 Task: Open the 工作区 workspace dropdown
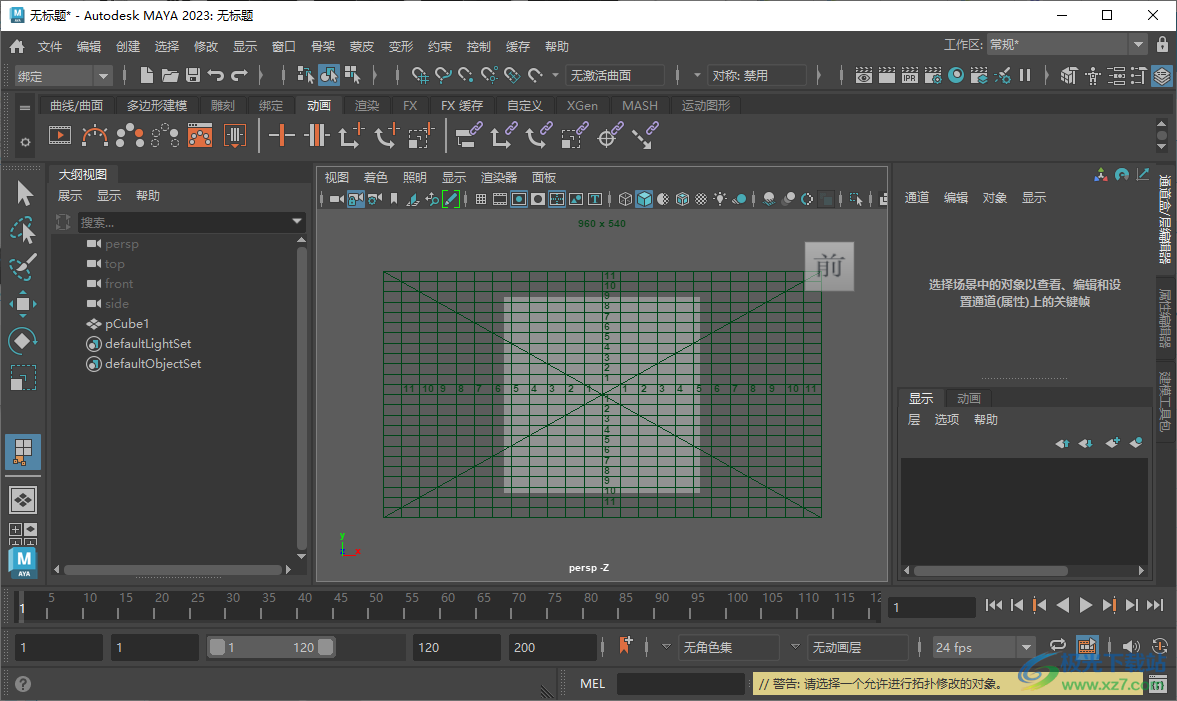pos(1066,44)
